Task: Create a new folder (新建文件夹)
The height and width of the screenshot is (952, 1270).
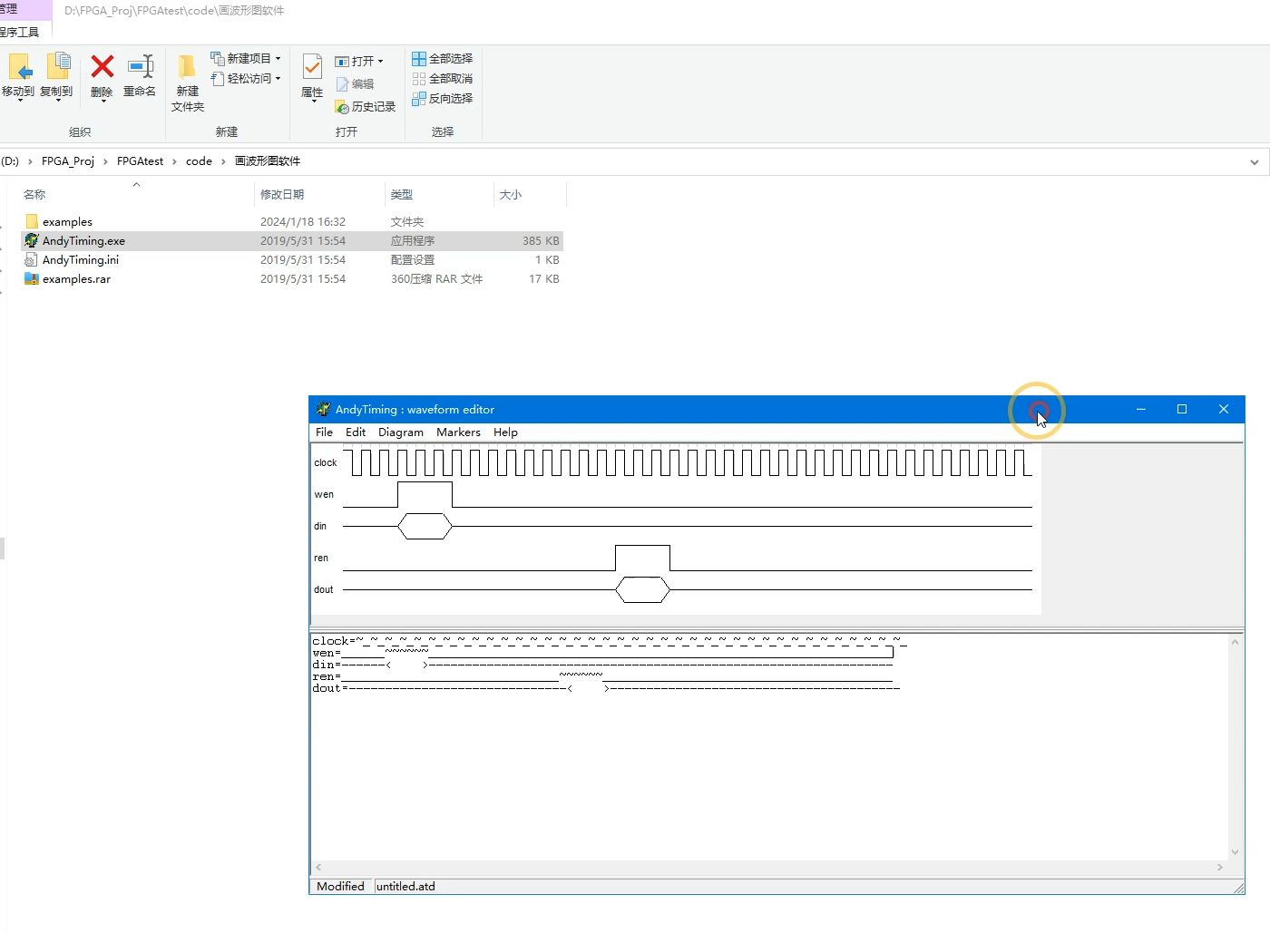Action: click(188, 82)
